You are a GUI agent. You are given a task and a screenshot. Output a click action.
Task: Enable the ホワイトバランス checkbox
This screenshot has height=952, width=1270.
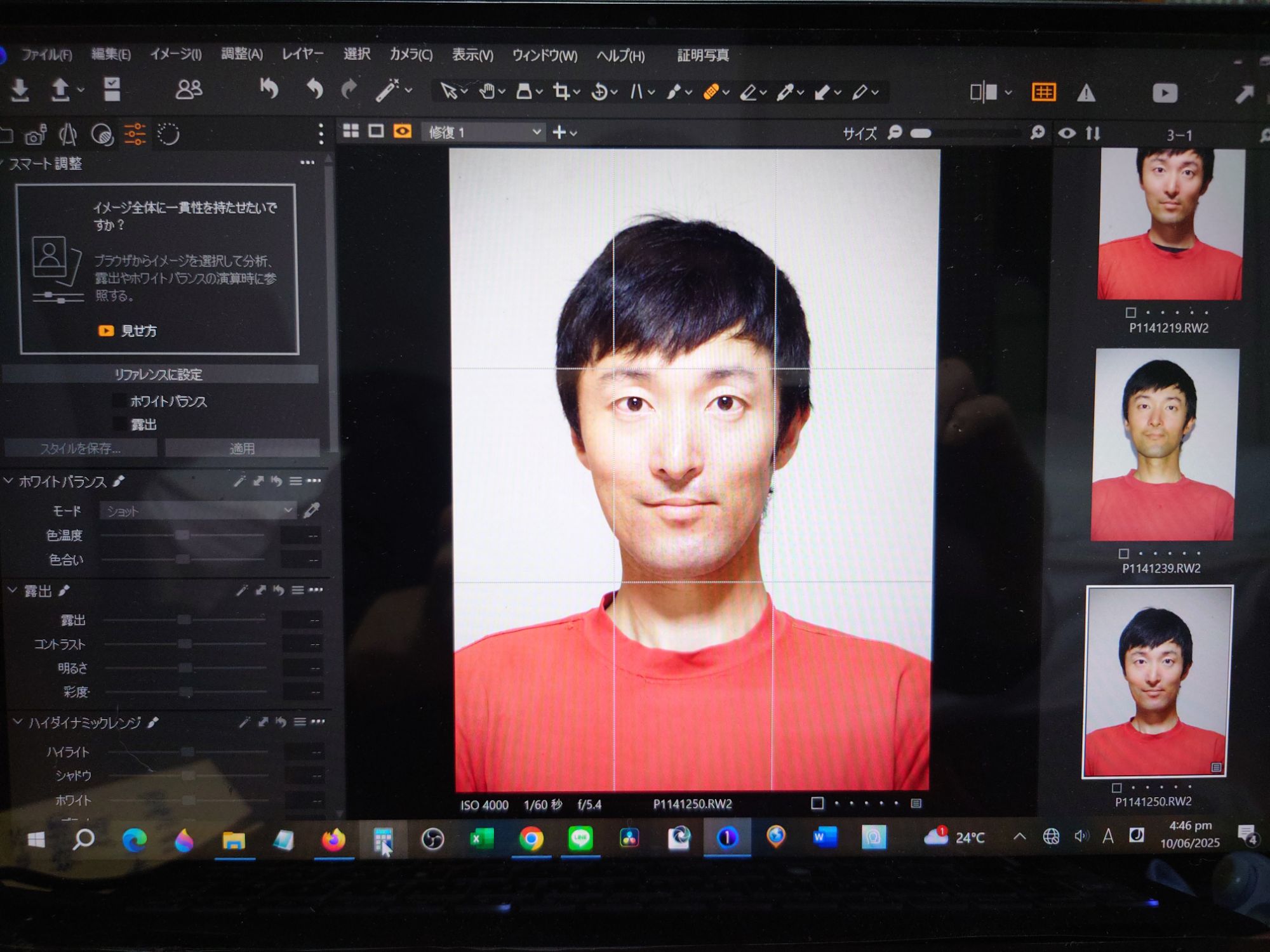[119, 400]
